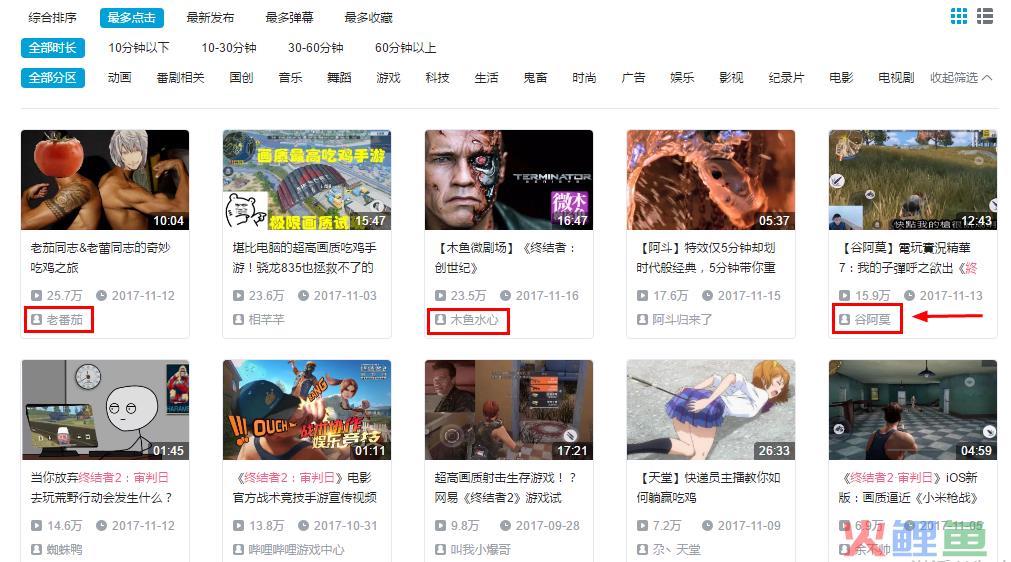Open the 15:47 画质最高吃鸡手游 thumbnail
This screenshot has width=1011, height=562.
[x=307, y=180]
